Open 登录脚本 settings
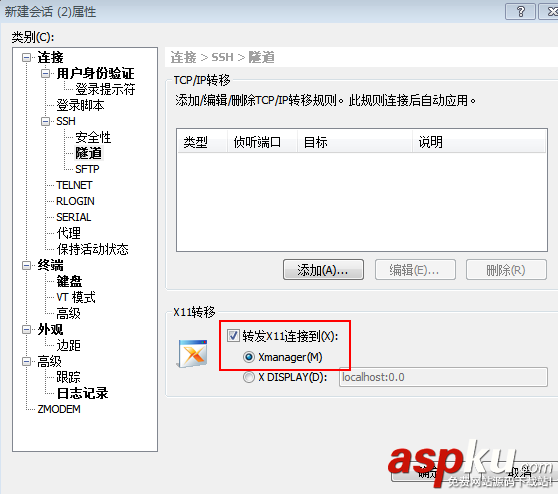 (x=80, y=105)
